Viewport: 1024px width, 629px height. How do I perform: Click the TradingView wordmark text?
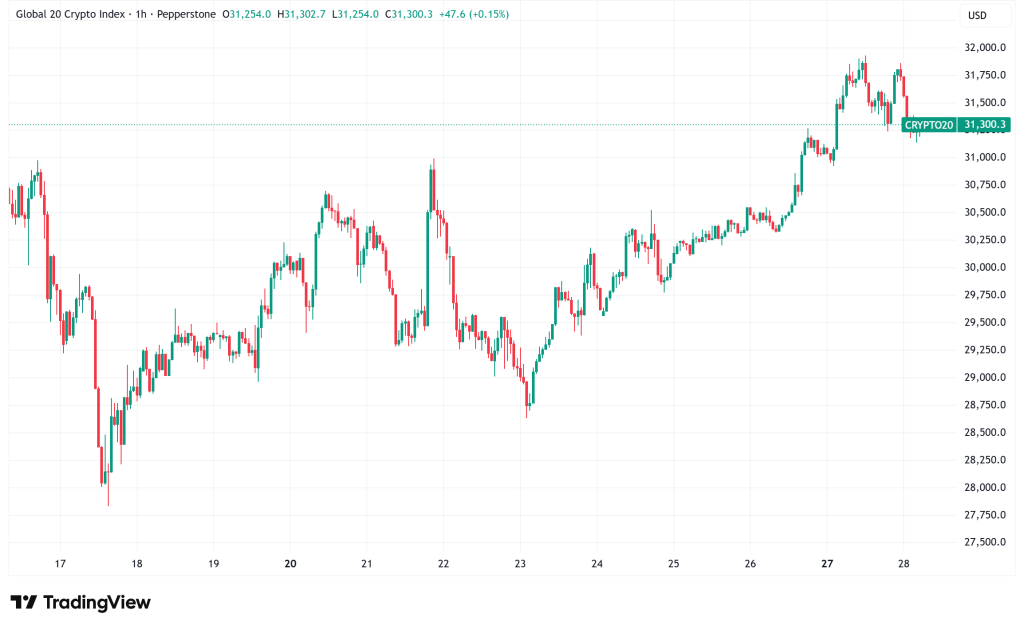(x=96, y=602)
